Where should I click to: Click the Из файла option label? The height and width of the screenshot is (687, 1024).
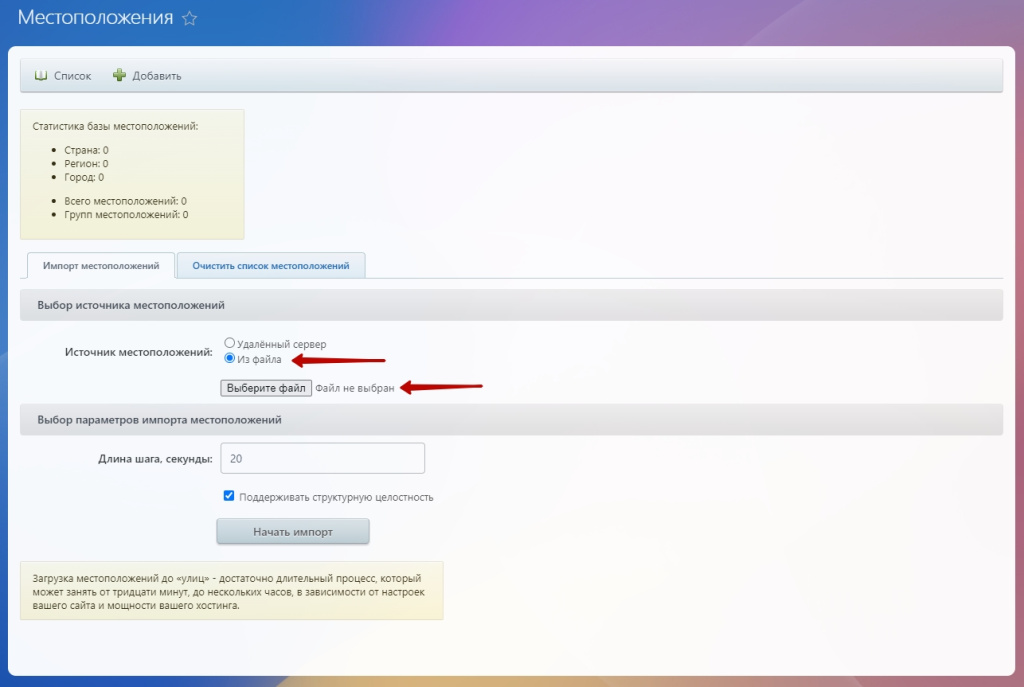point(259,359)
